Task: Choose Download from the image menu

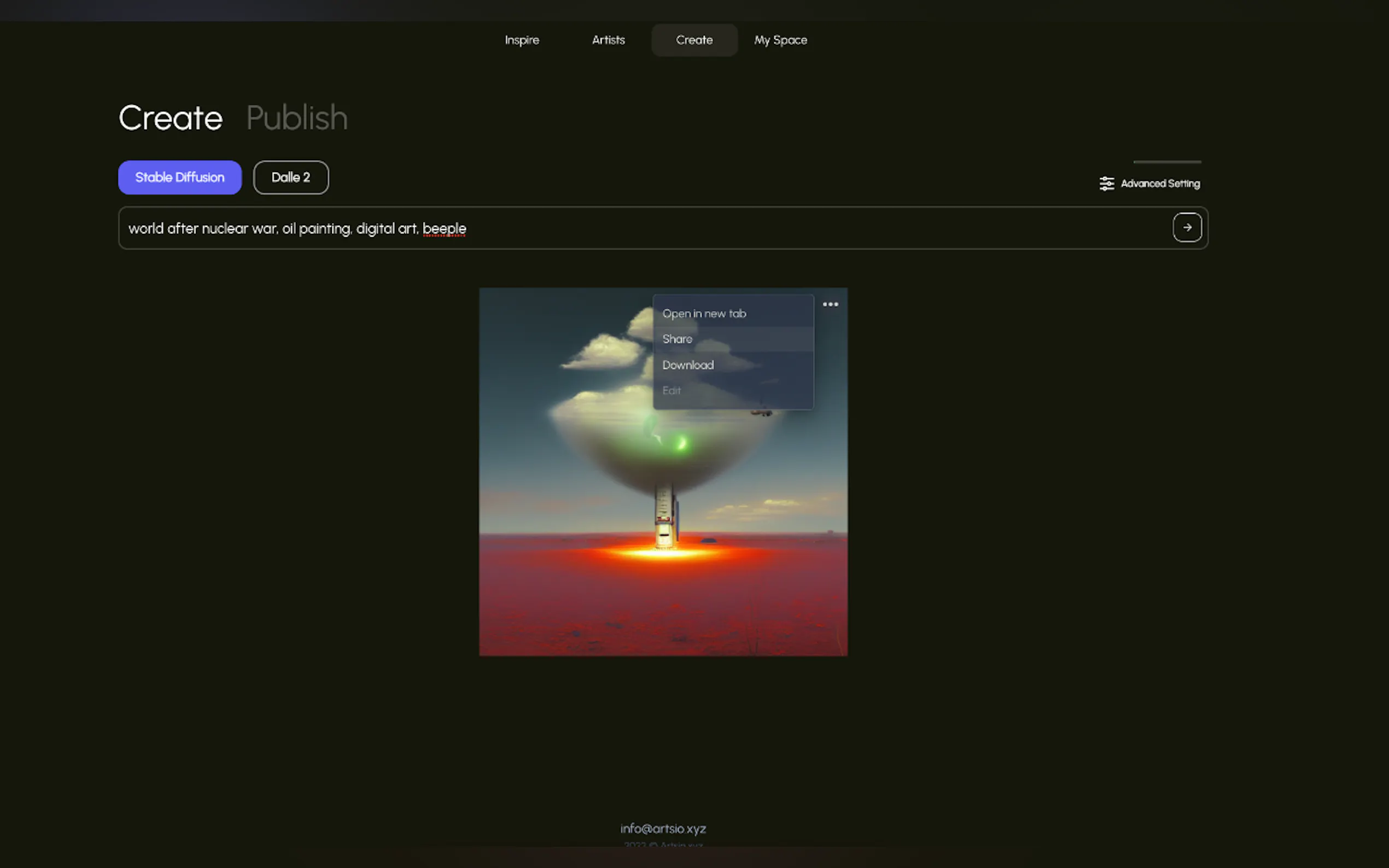Action: click(x=687, y=365)
